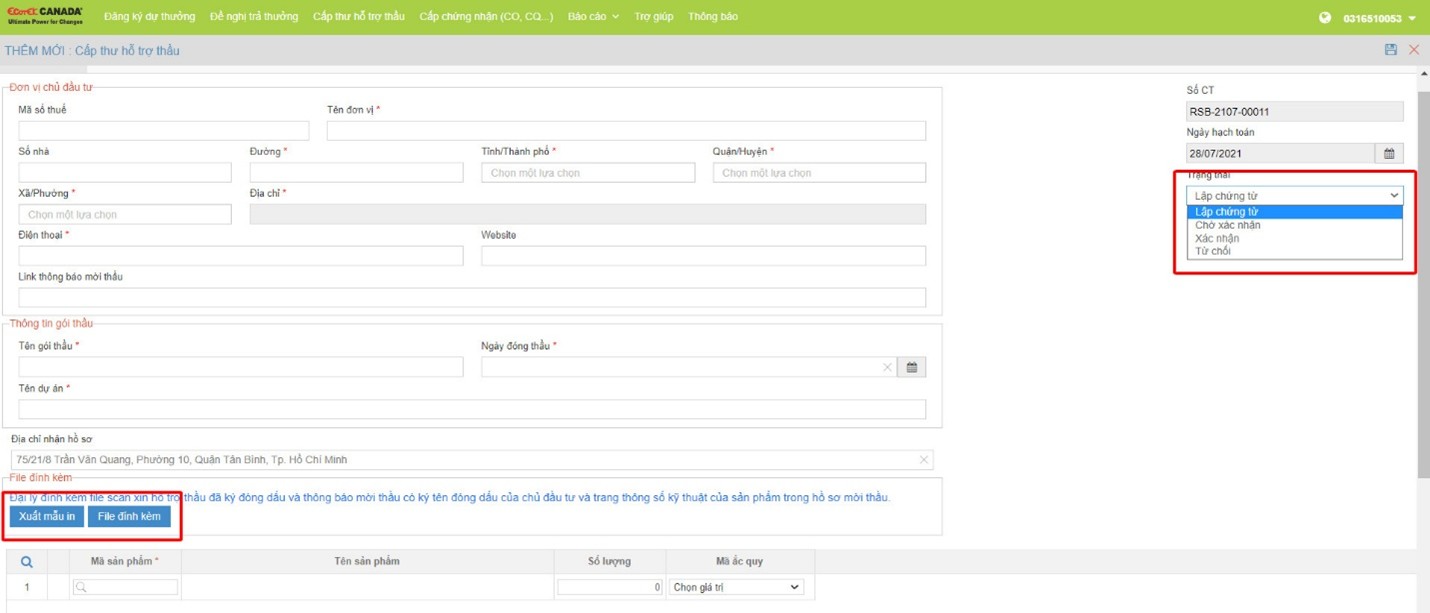Image resolution: width=1430 pixels, height=613 pixels.
Task: Focus the Tên dự án input
Action: (472, 409)
